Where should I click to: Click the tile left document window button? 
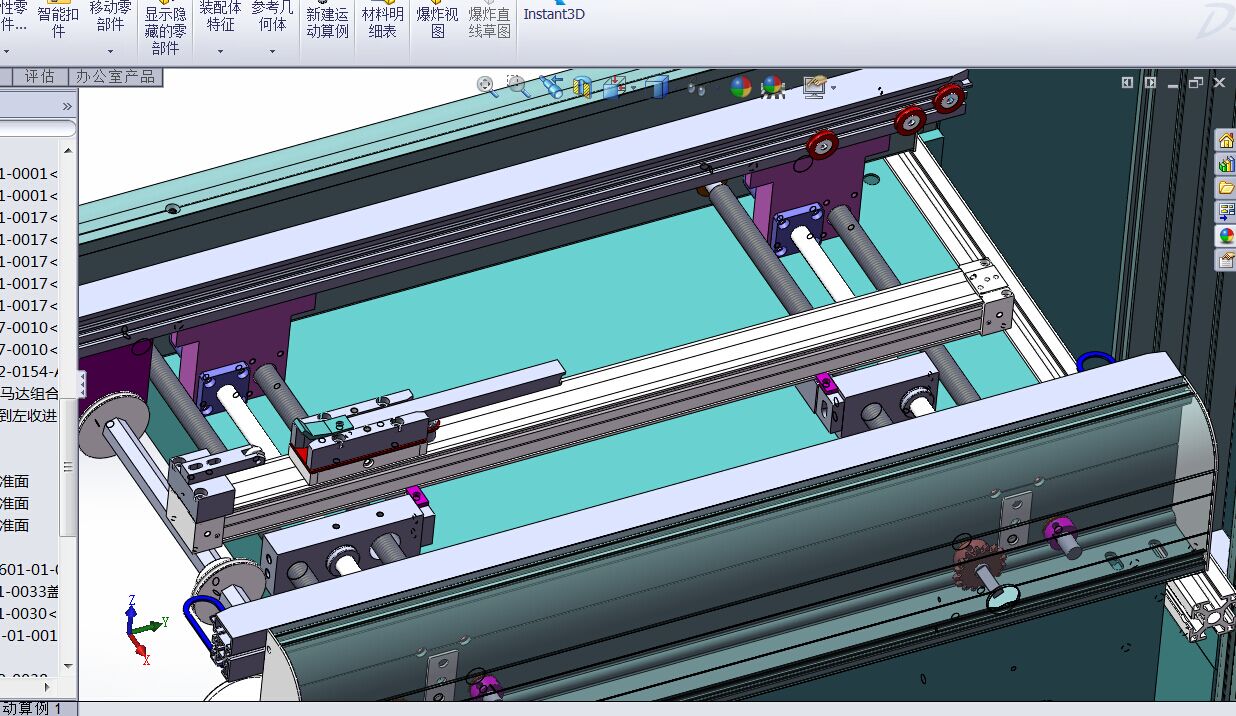tap(1127, 83)
